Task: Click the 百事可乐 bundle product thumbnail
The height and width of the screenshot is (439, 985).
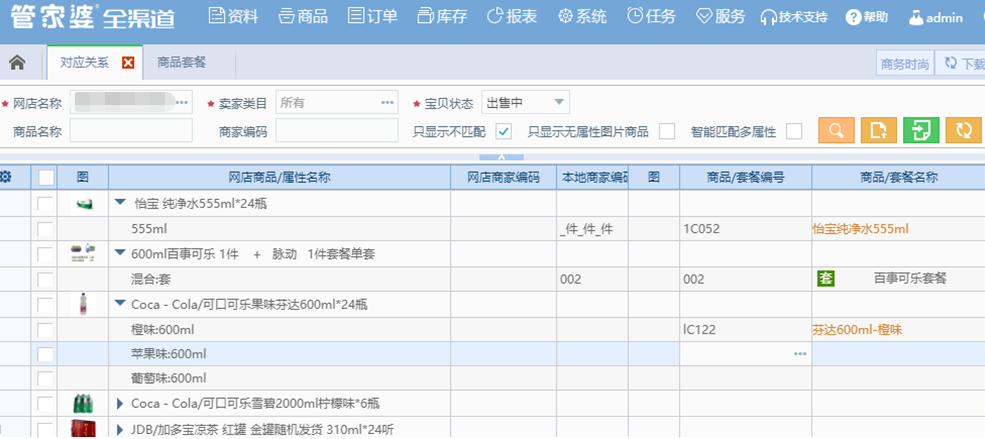Action: point(83,254)
